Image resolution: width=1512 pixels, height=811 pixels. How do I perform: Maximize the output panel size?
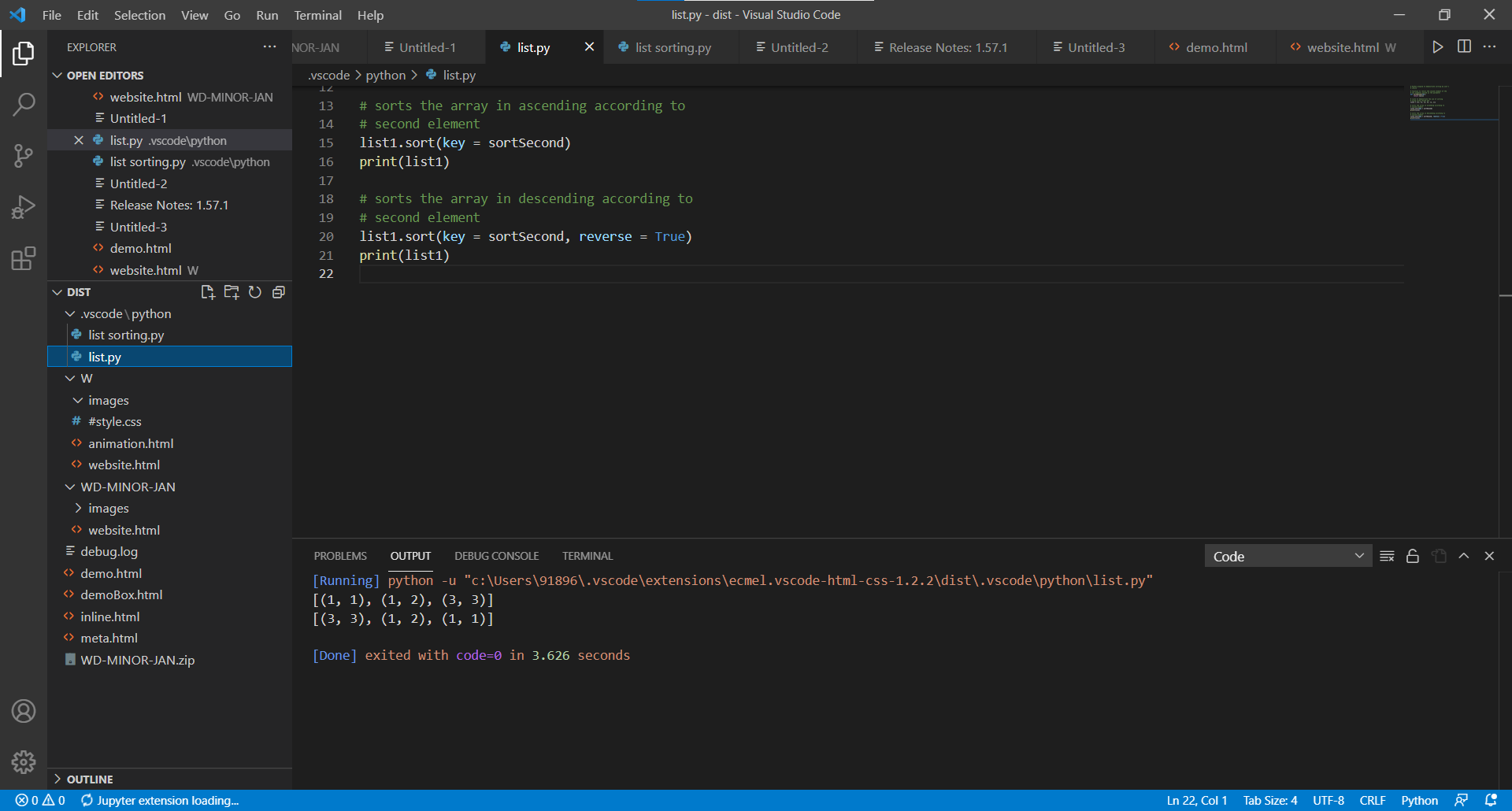coord(1464,556)
